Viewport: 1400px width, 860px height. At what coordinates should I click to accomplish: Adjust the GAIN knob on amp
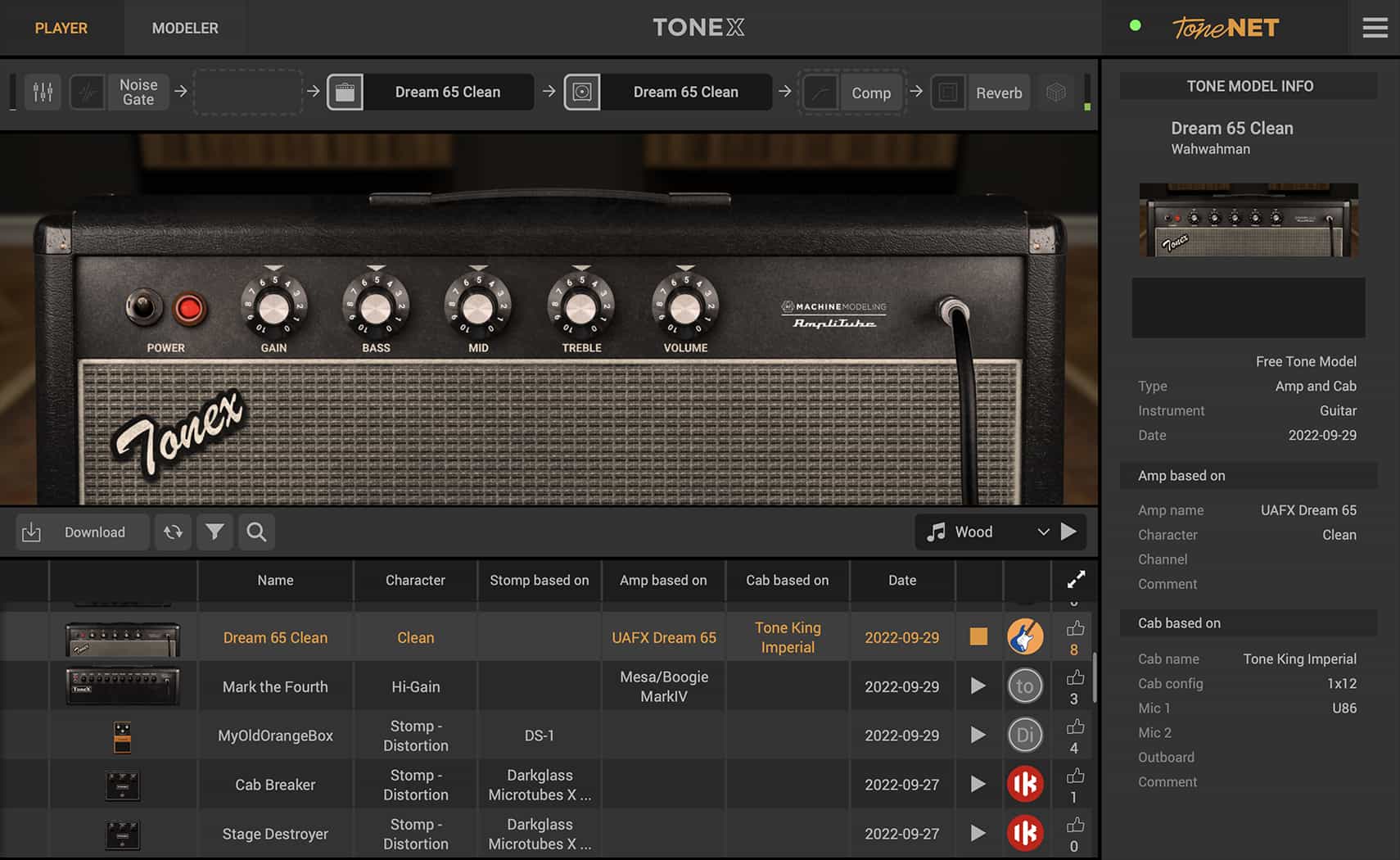point(273,308)
